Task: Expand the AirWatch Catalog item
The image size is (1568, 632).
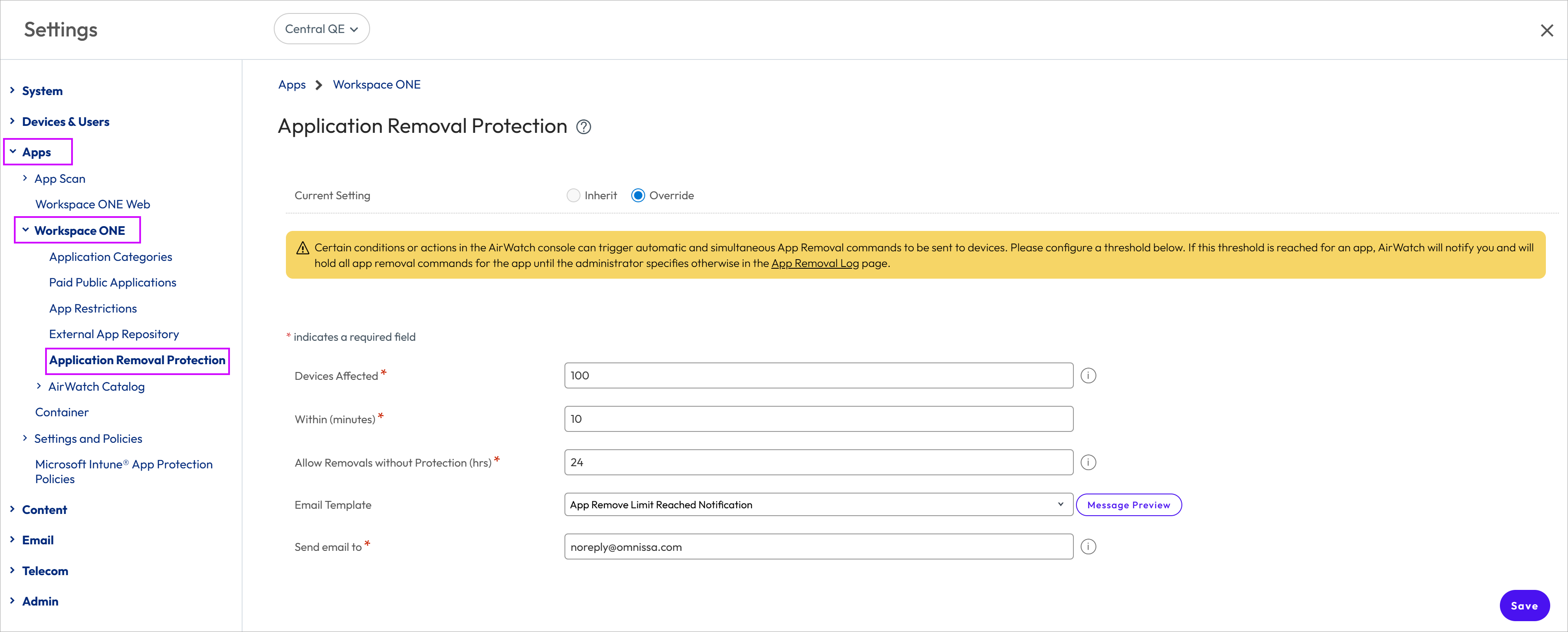Action: [39, 386]
